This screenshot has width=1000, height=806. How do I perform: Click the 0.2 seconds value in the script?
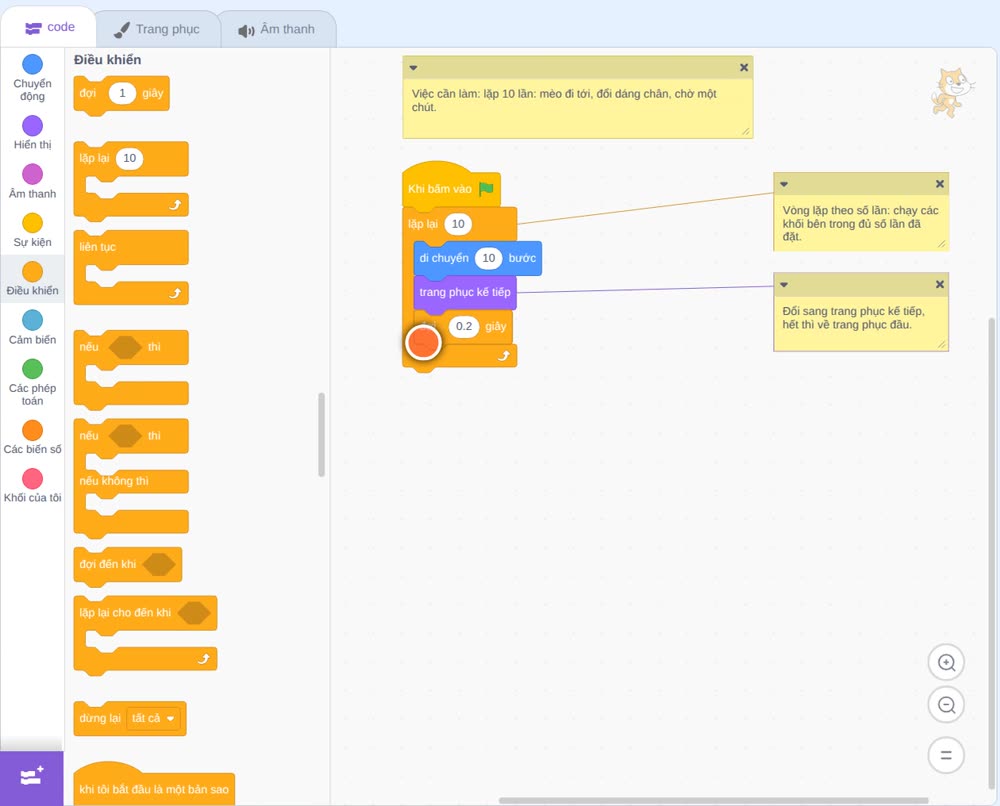click(464, 326)
